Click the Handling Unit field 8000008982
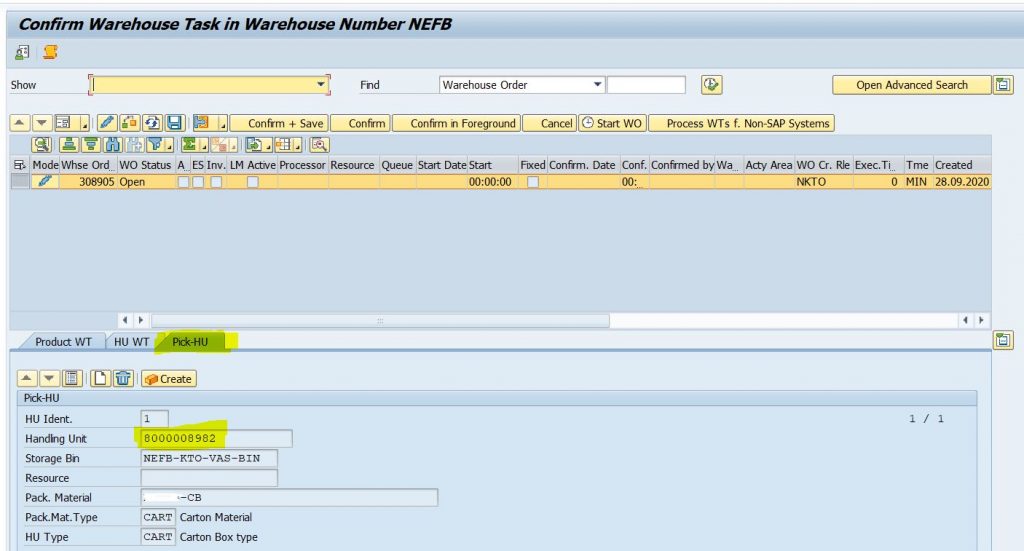1024x551 pixels. tap(216, 438)
